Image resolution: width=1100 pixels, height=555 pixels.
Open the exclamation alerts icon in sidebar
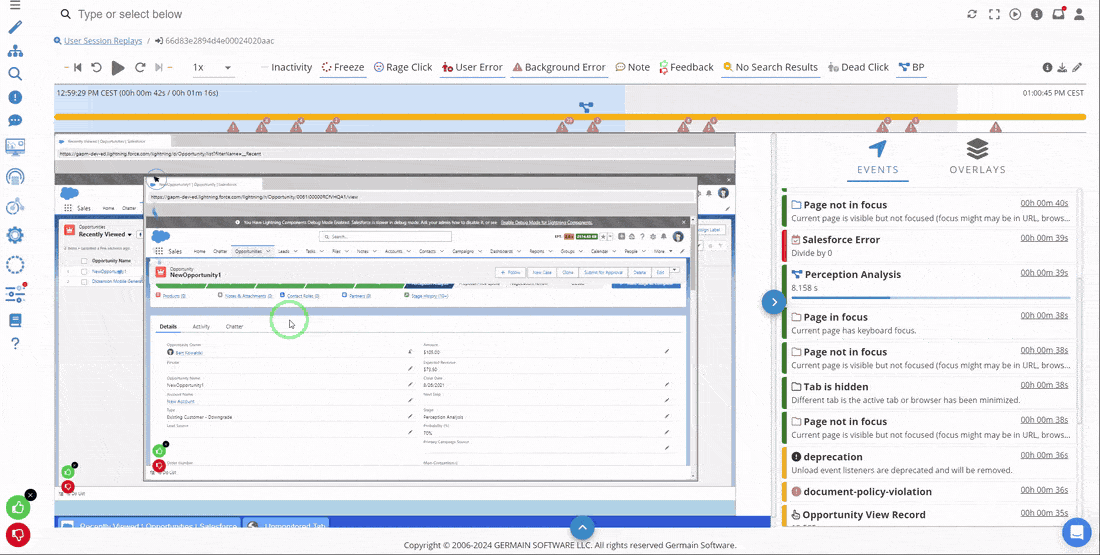[15, 98]
